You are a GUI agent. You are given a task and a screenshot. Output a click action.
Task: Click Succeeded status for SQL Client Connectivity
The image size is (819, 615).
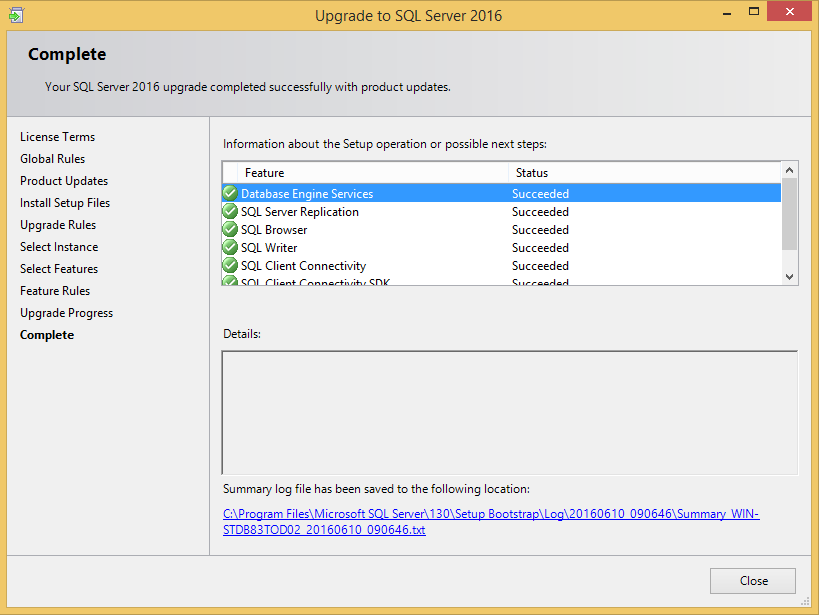point(540,266)
